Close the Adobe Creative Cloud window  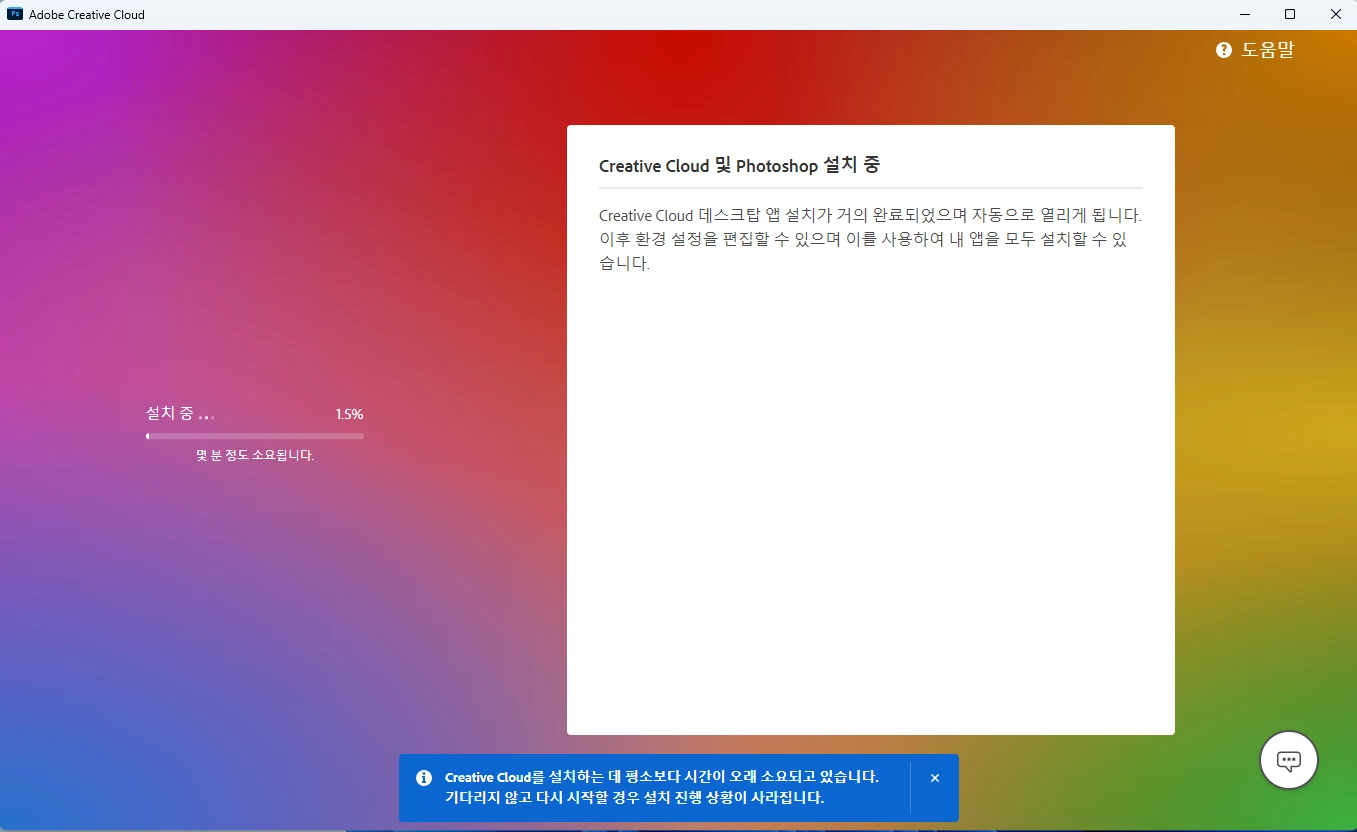(x=1335, y=14)
